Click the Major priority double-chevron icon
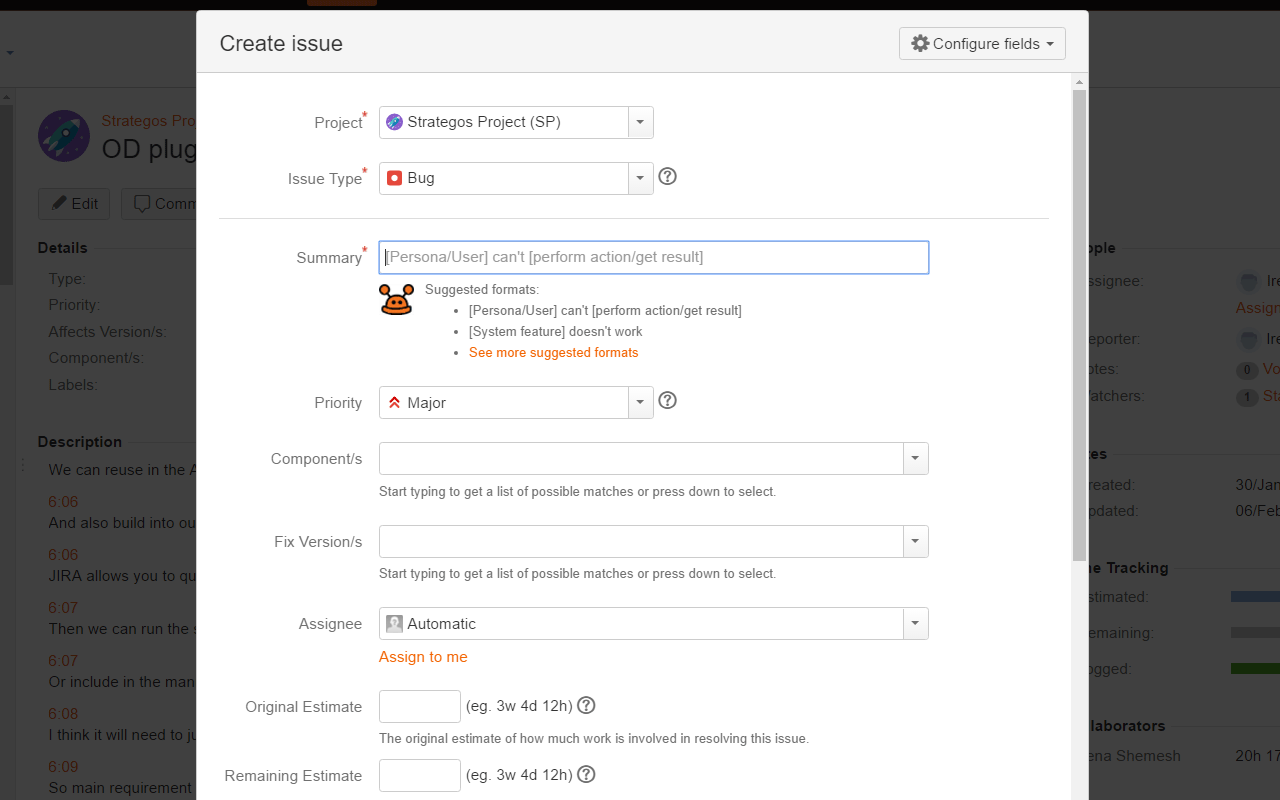Viewport: 1280px width, 800px height. point(393,402)
